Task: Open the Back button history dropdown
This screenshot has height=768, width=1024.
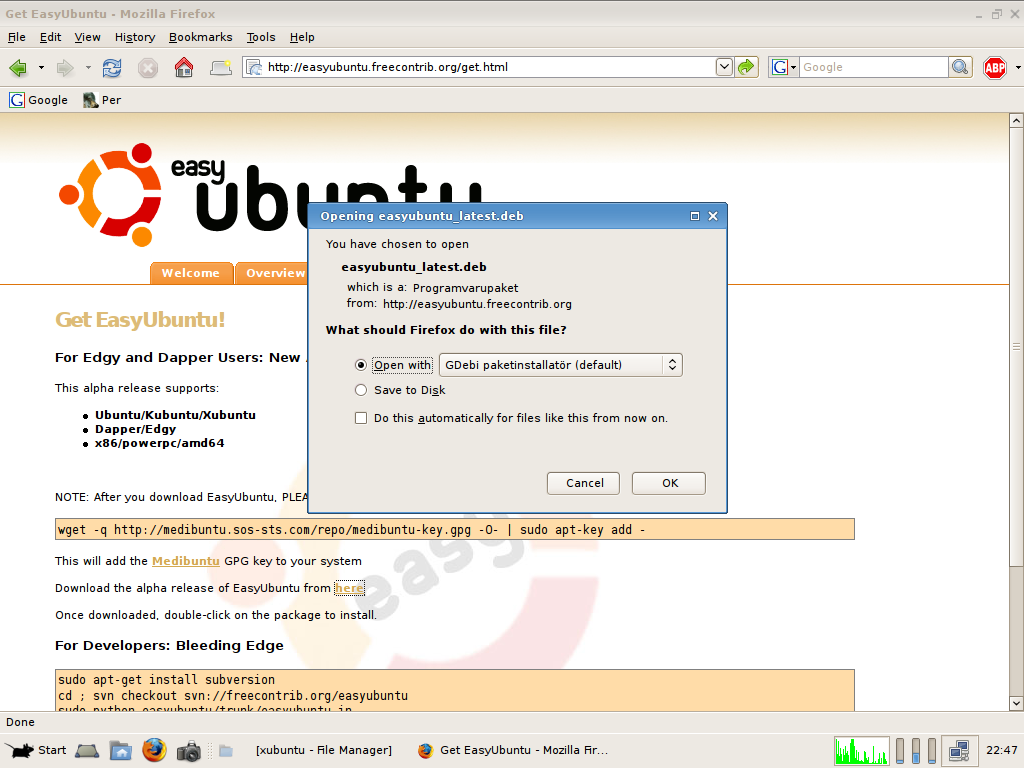Action: coord(41,67)
